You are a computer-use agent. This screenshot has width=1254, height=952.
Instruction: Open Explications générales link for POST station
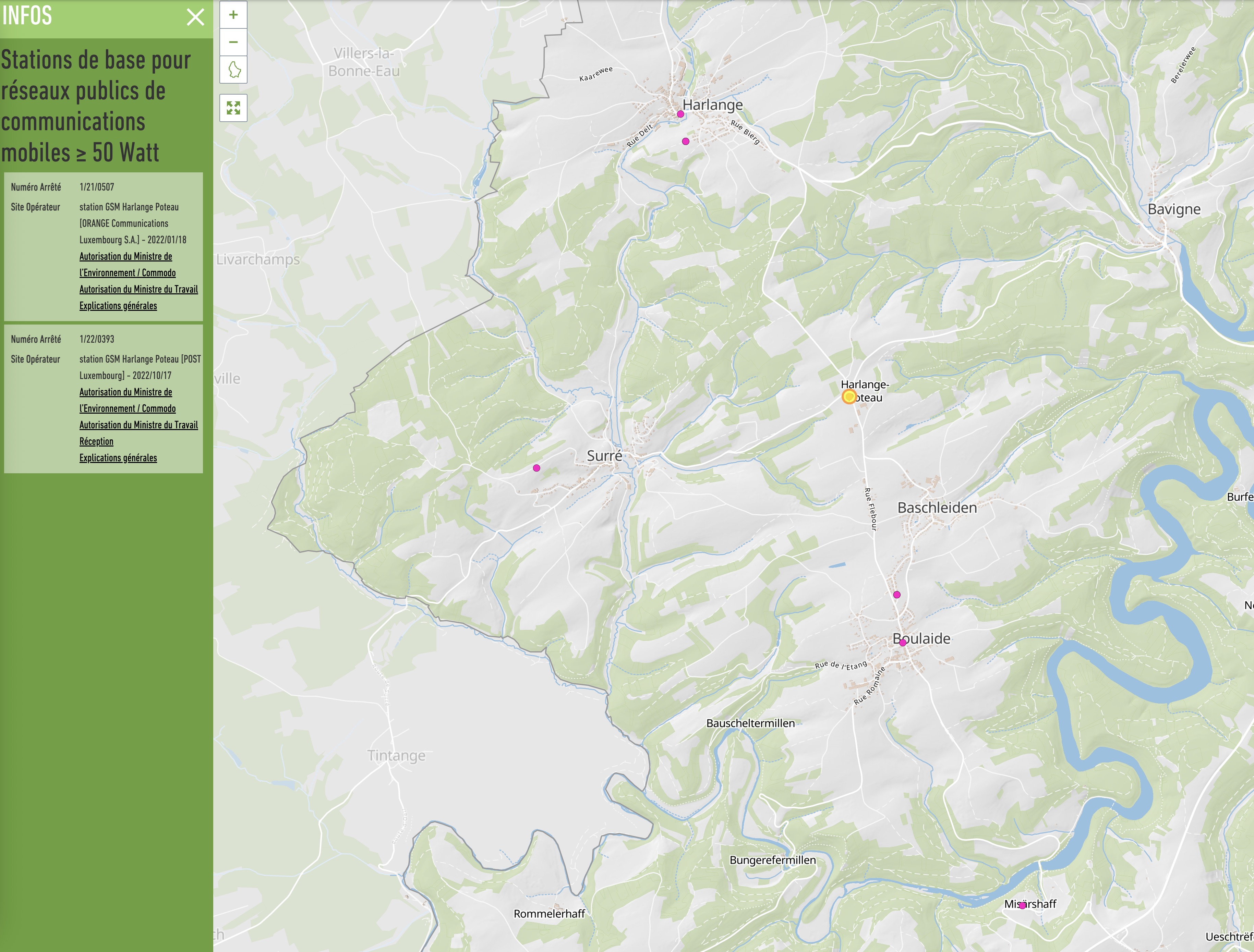[118, 458]
